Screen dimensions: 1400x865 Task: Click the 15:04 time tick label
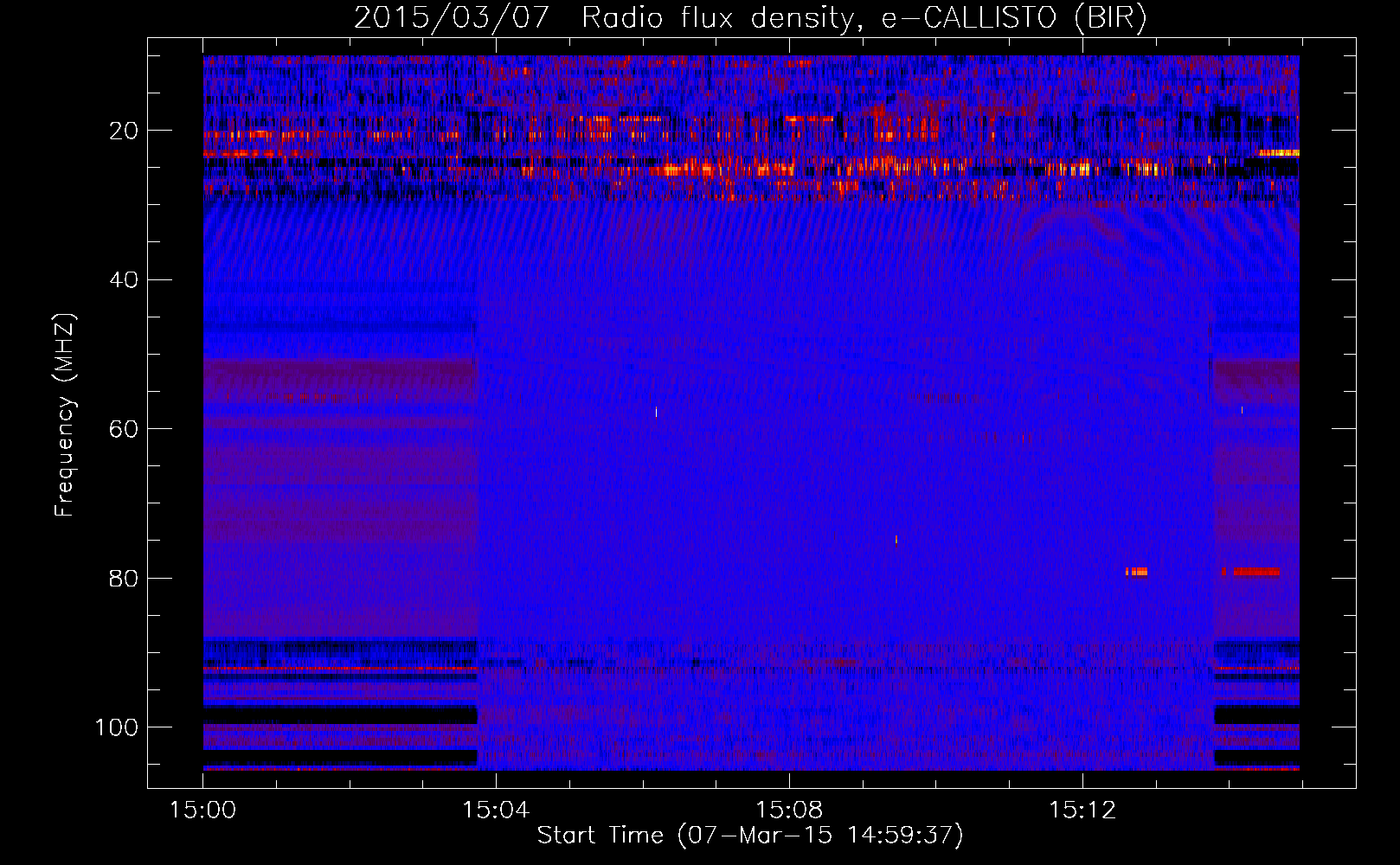tap(496, 811)
